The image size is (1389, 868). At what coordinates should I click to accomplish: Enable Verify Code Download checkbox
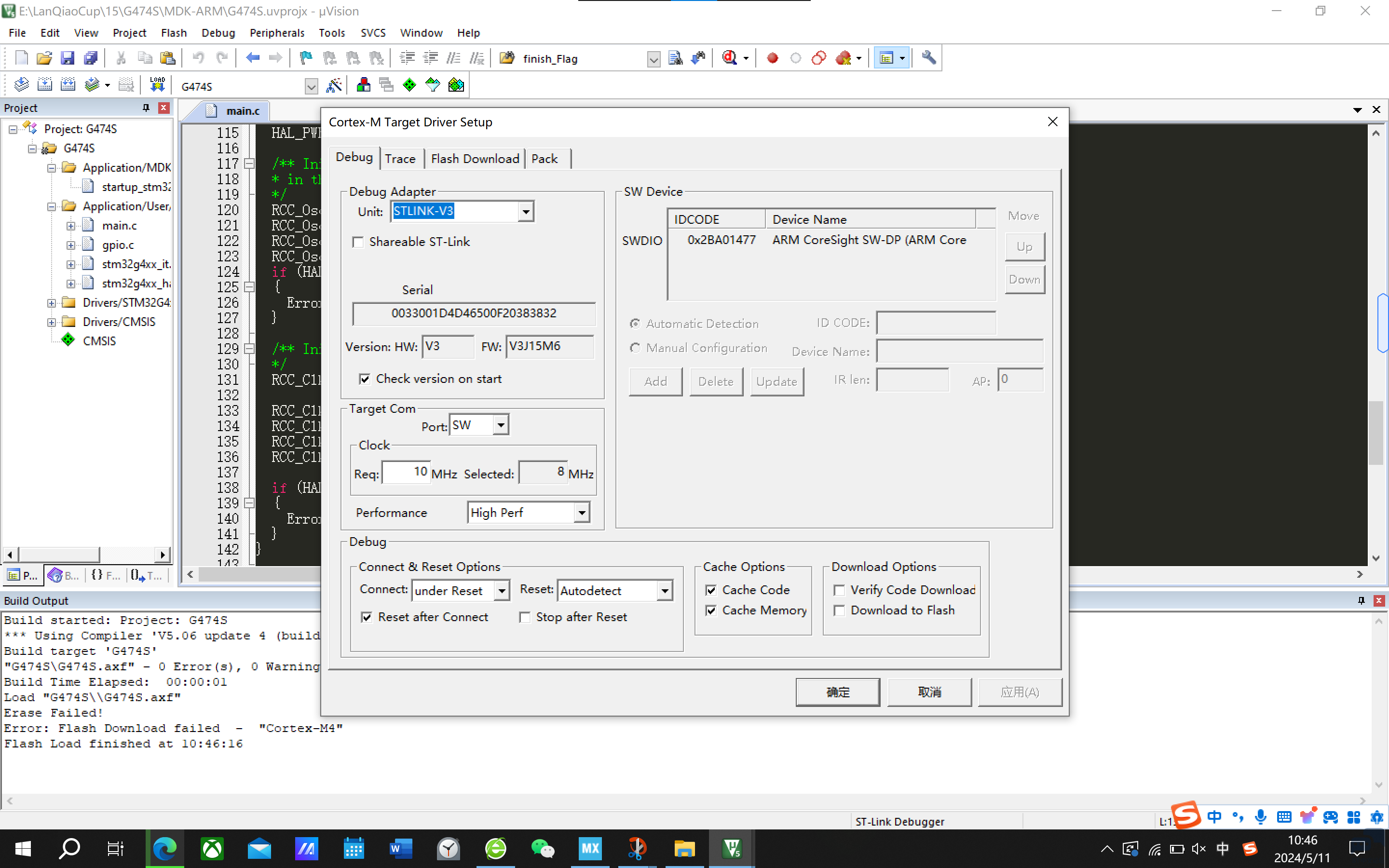click(x=839, y=590)
